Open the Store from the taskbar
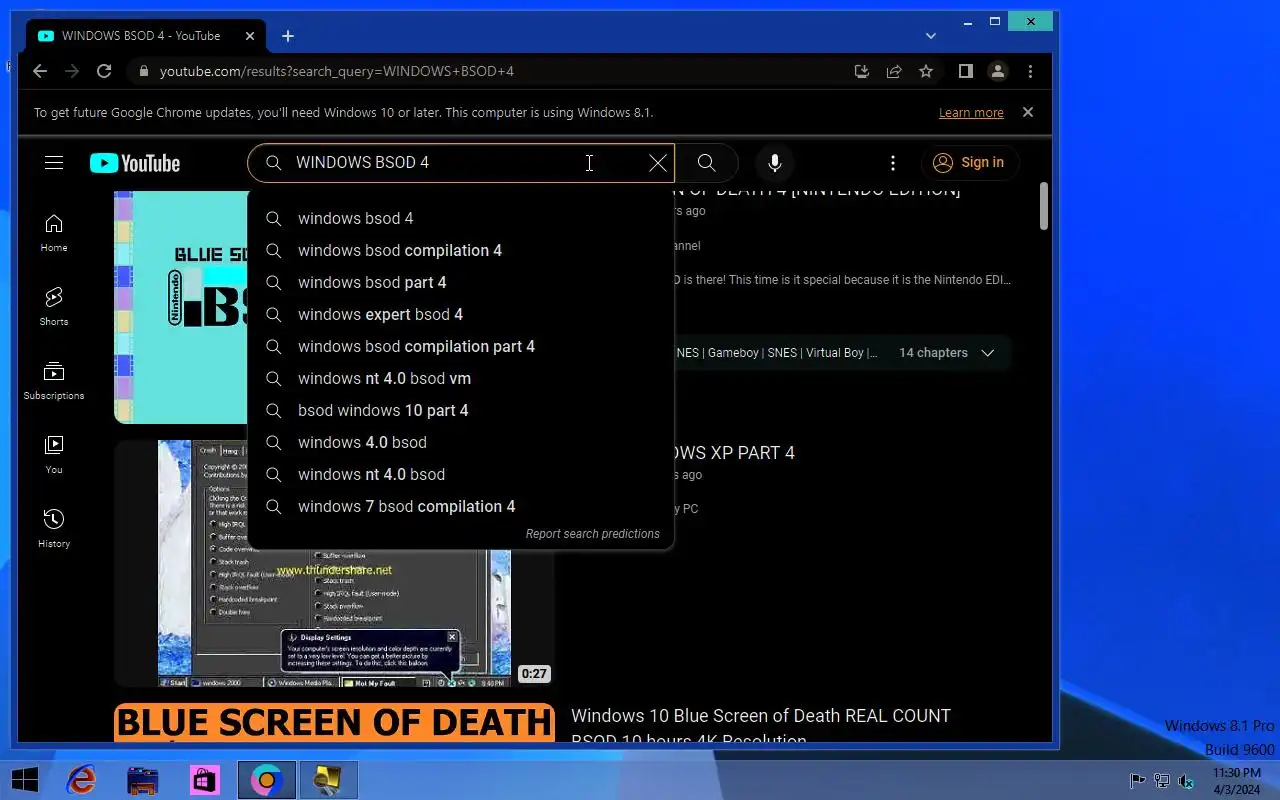 pyautogui.click(x=205, y=780)
